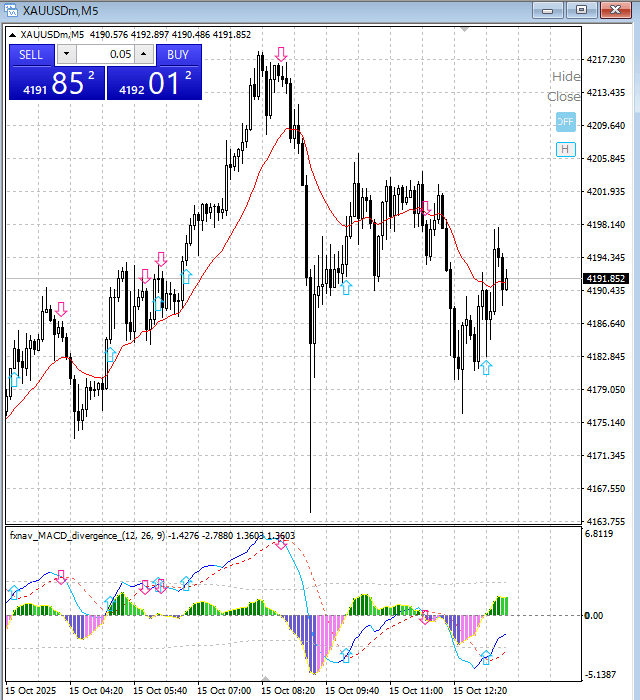Viewport: 640px width, 700px height.
Task: Minimize the XAUUSDm chart window
Action: pyautogui.click(x=547, y=10)
